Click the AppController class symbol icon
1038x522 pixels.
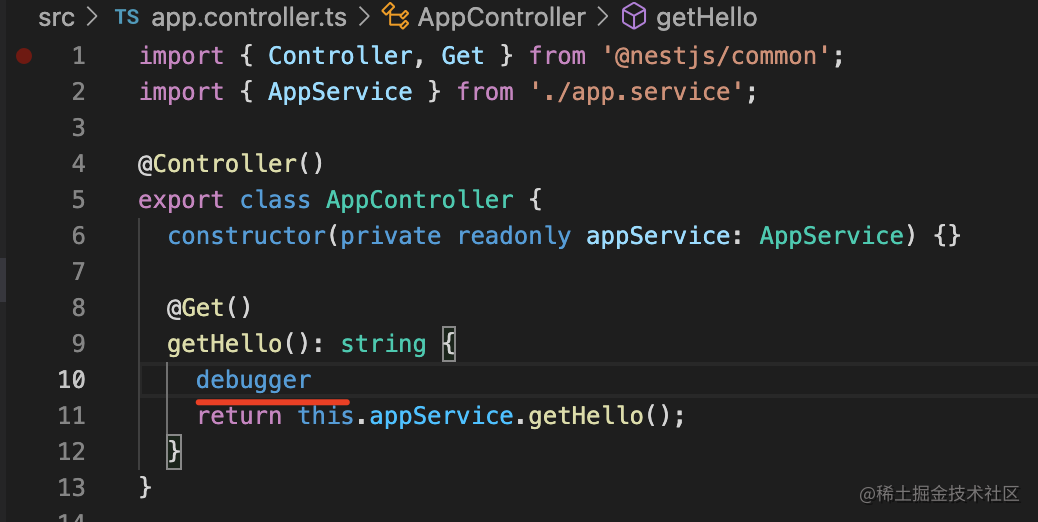pos(394,17)
